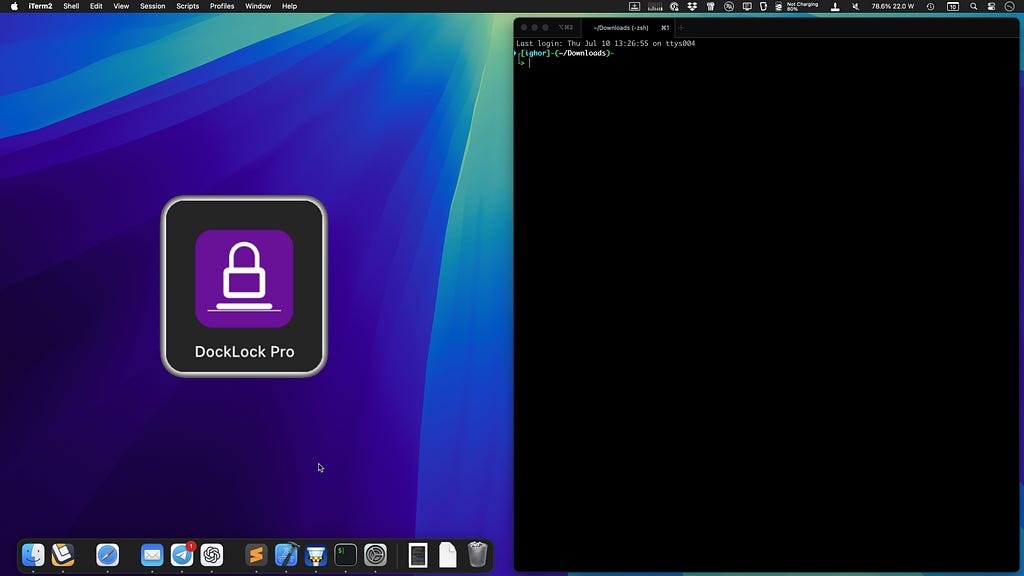This screenshot has width=1024, height=576.
Task: Click the shirt-shaped menu bar icon
Action: click(711, 7)
